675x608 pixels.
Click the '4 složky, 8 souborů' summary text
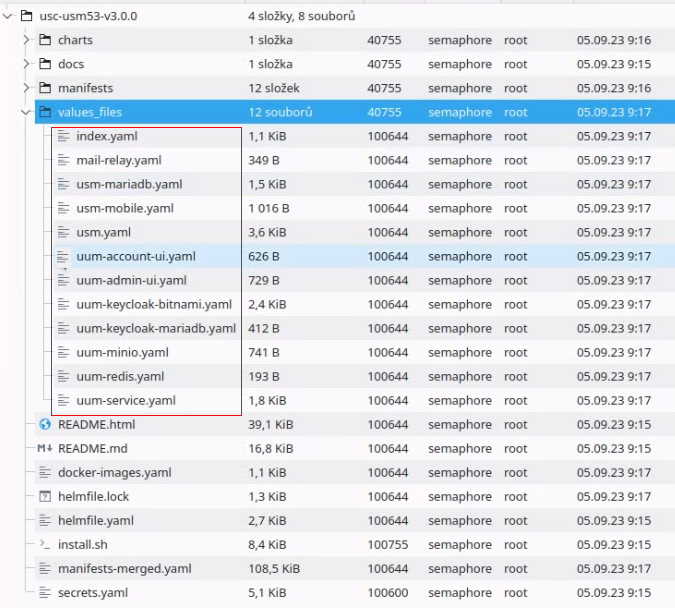(x=302, y=16)
